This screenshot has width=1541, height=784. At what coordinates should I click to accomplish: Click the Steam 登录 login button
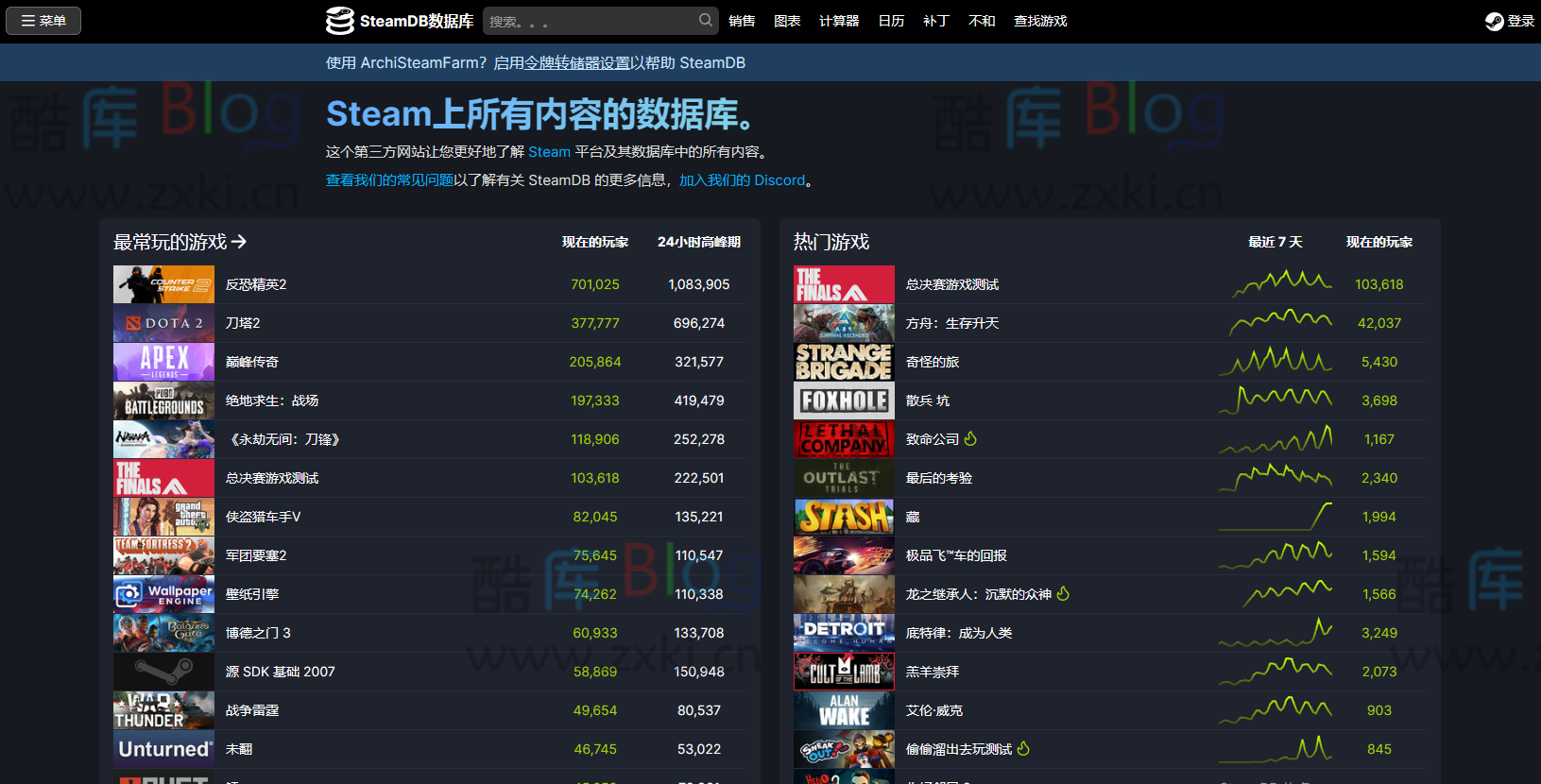[1510, 21]
